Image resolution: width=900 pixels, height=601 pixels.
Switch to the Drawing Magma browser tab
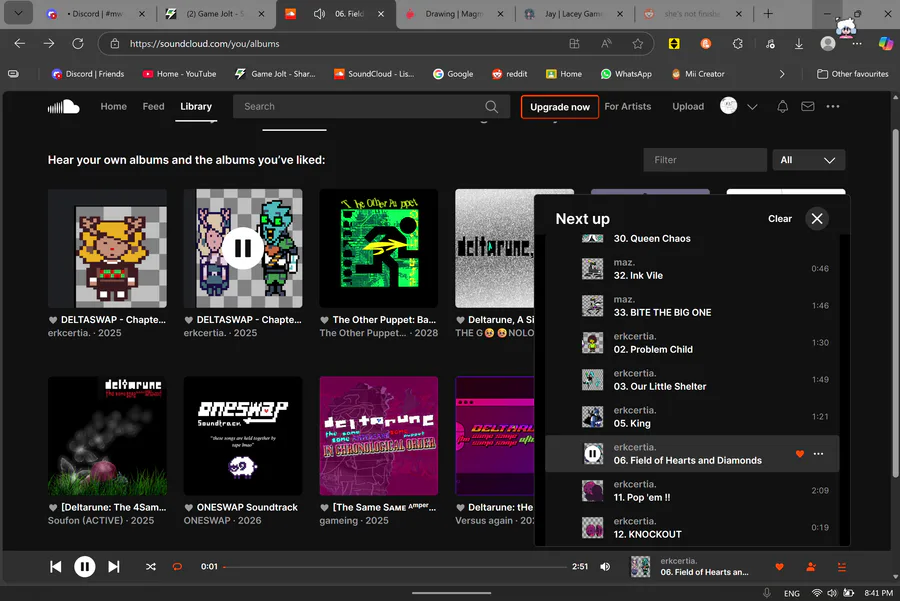[x=453, y=14]
